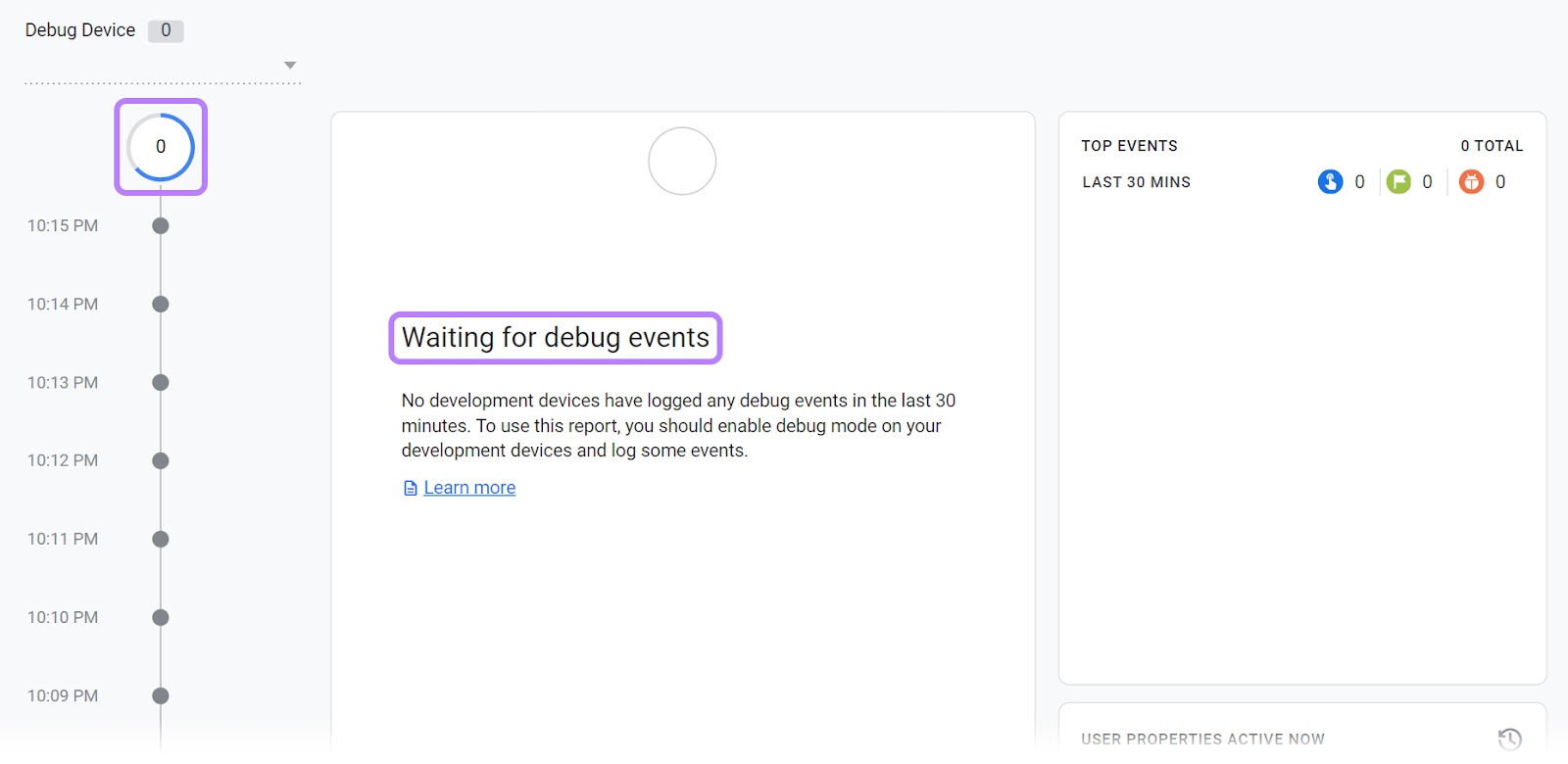Screen dimensions: 1568x764
Task: Click the '0 TOTAL' count text
Action: pos(1492,146)
